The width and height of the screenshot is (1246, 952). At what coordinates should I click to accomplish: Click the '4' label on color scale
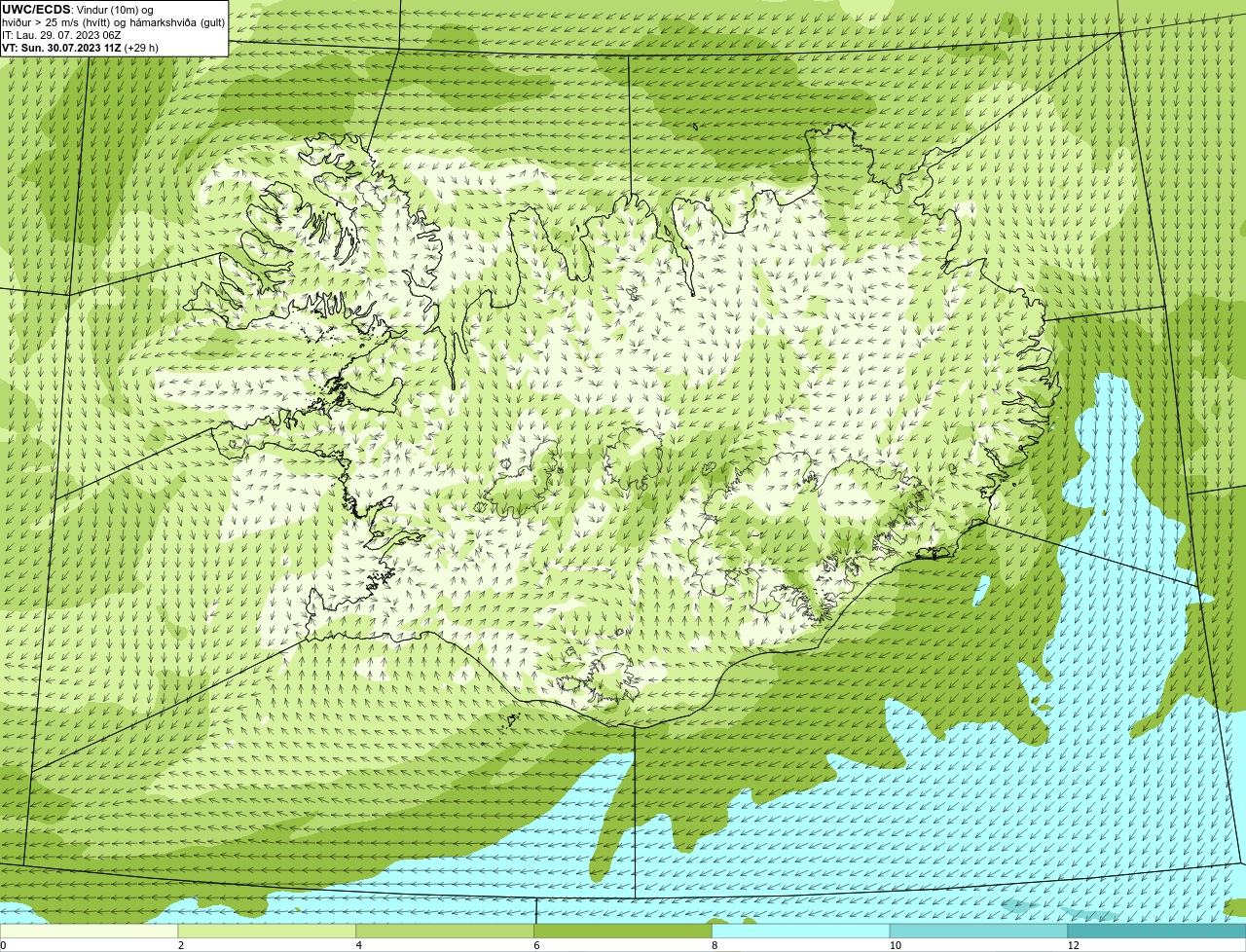pos(359,945)
